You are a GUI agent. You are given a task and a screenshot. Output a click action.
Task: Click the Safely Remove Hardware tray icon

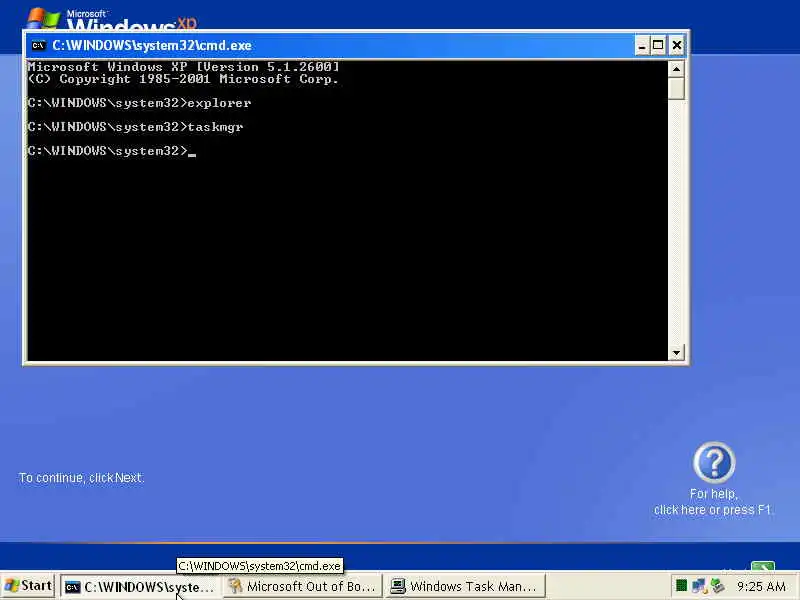coord(717,585)
